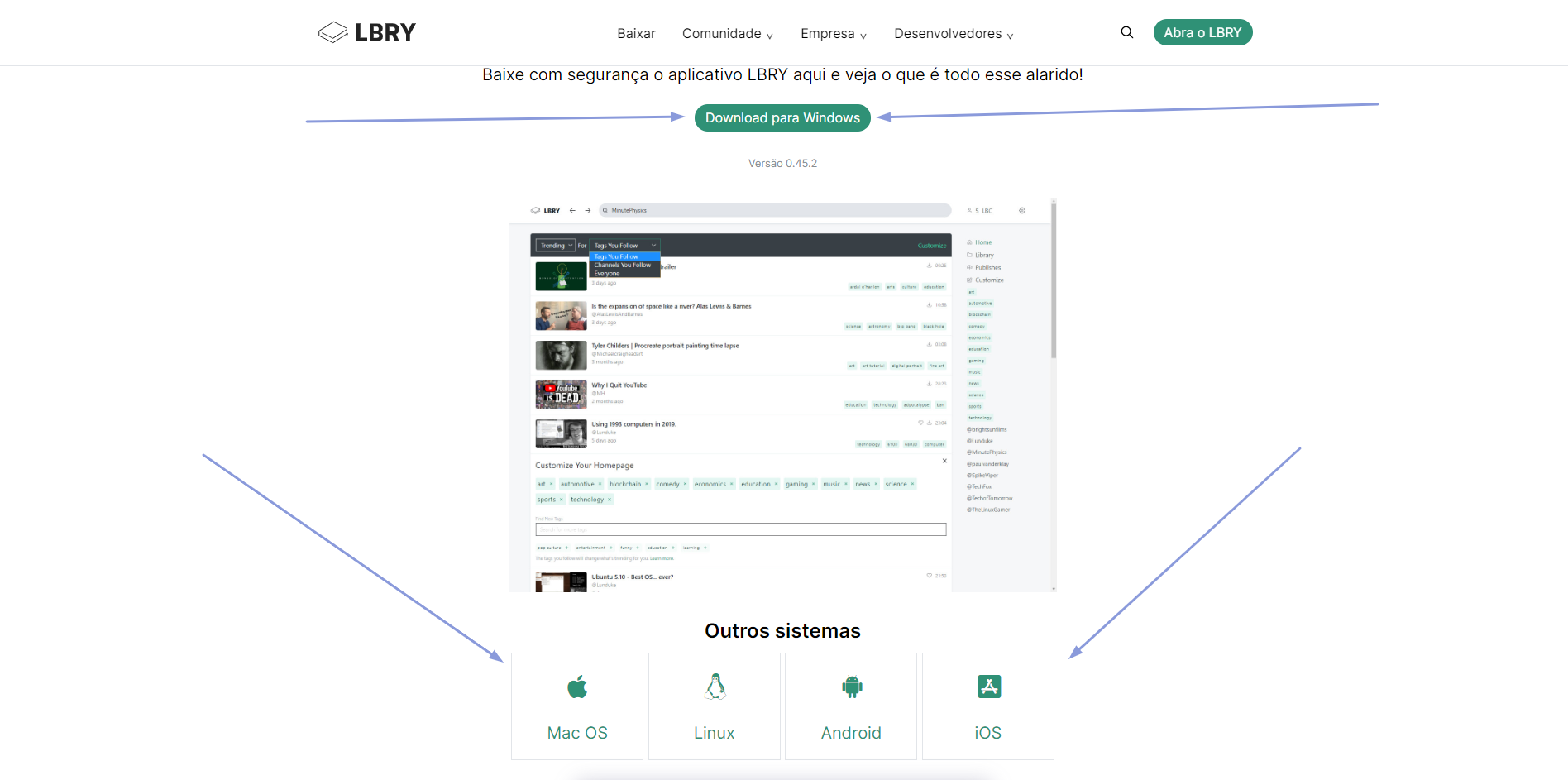This screenshot has height=780, width=1568.
Task: Select the Mac OS download link
Action: coord(577,706)
